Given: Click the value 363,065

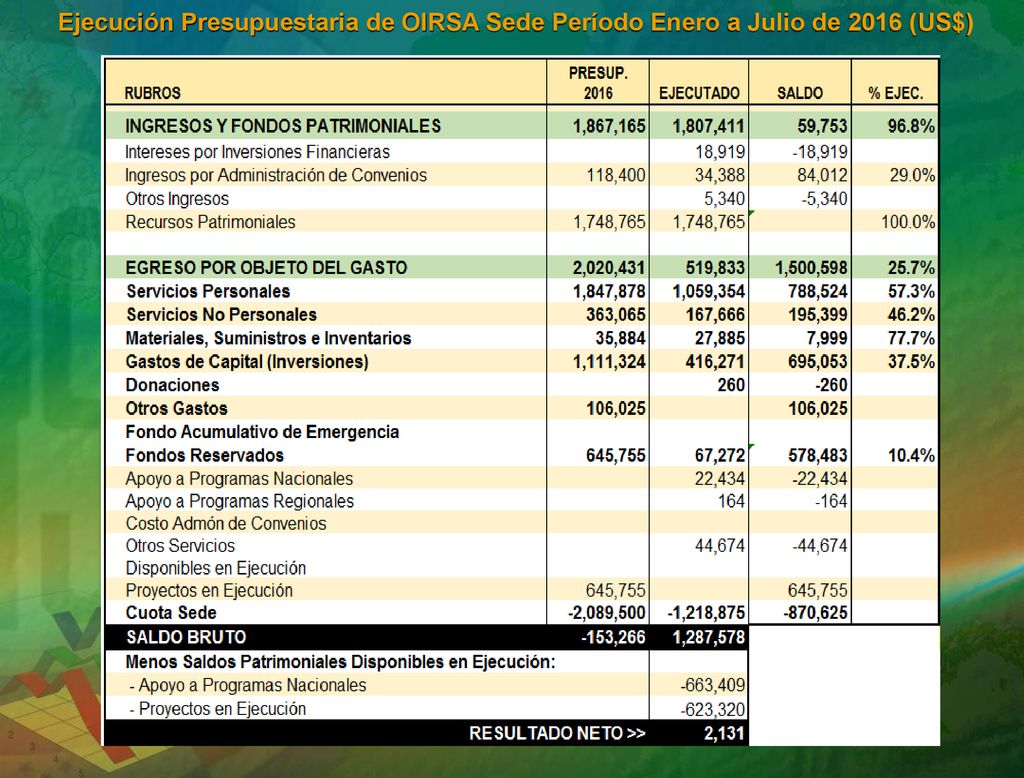Looking at the screenshot, I should point(615,314).
